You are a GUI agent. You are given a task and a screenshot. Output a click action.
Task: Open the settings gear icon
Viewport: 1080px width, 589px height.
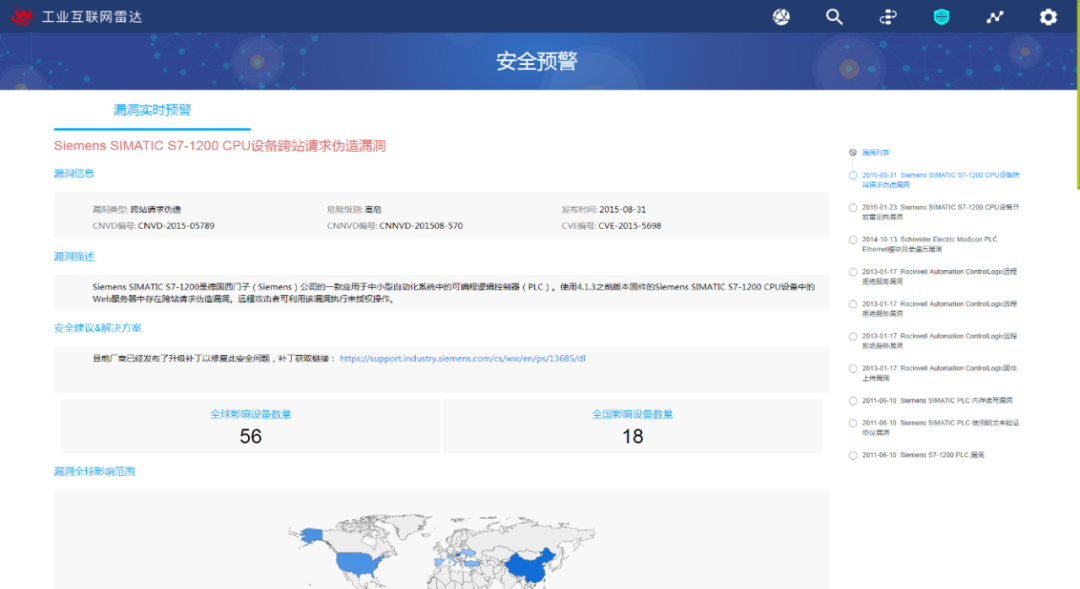1048,17
